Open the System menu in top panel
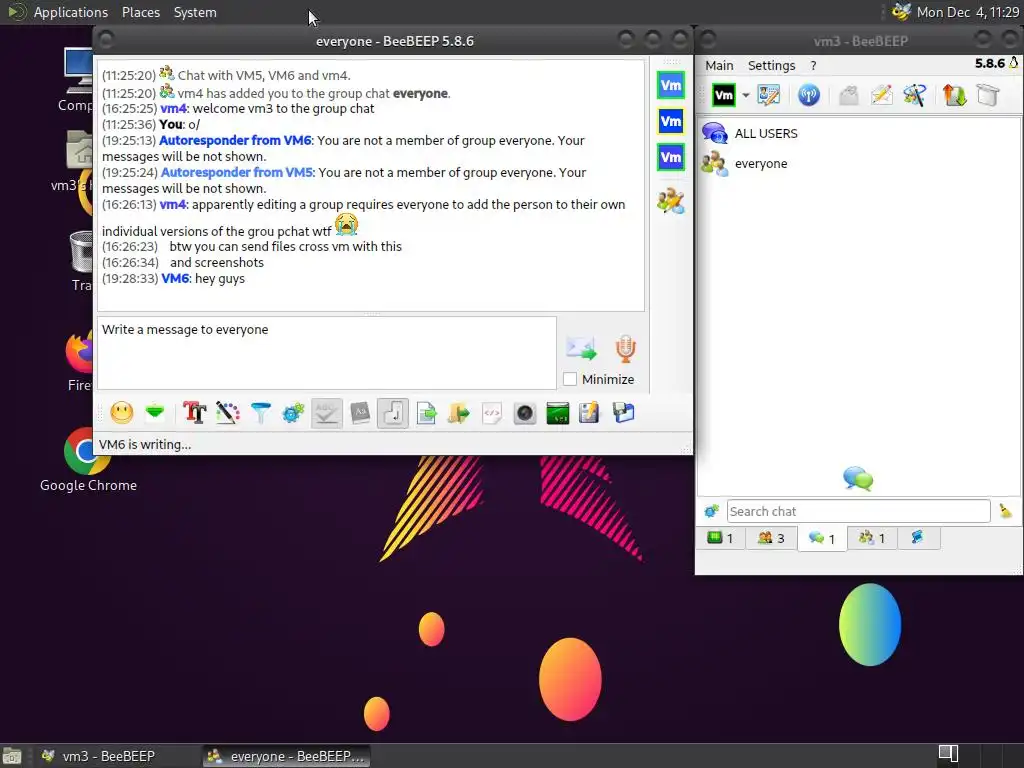 pos(195,12)
